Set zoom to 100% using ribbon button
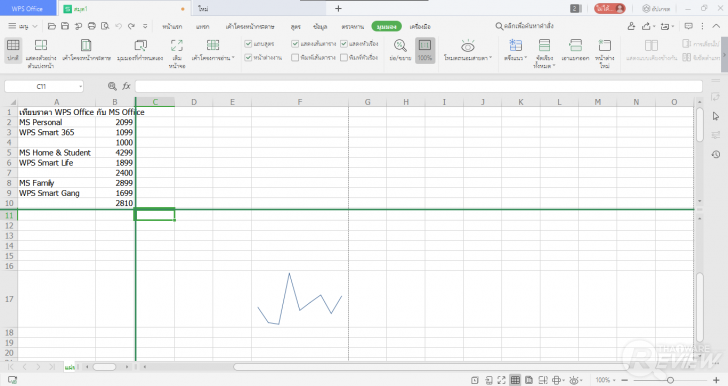Image resolution: width=728 pixels, height=386 pixels. [425, 50]
